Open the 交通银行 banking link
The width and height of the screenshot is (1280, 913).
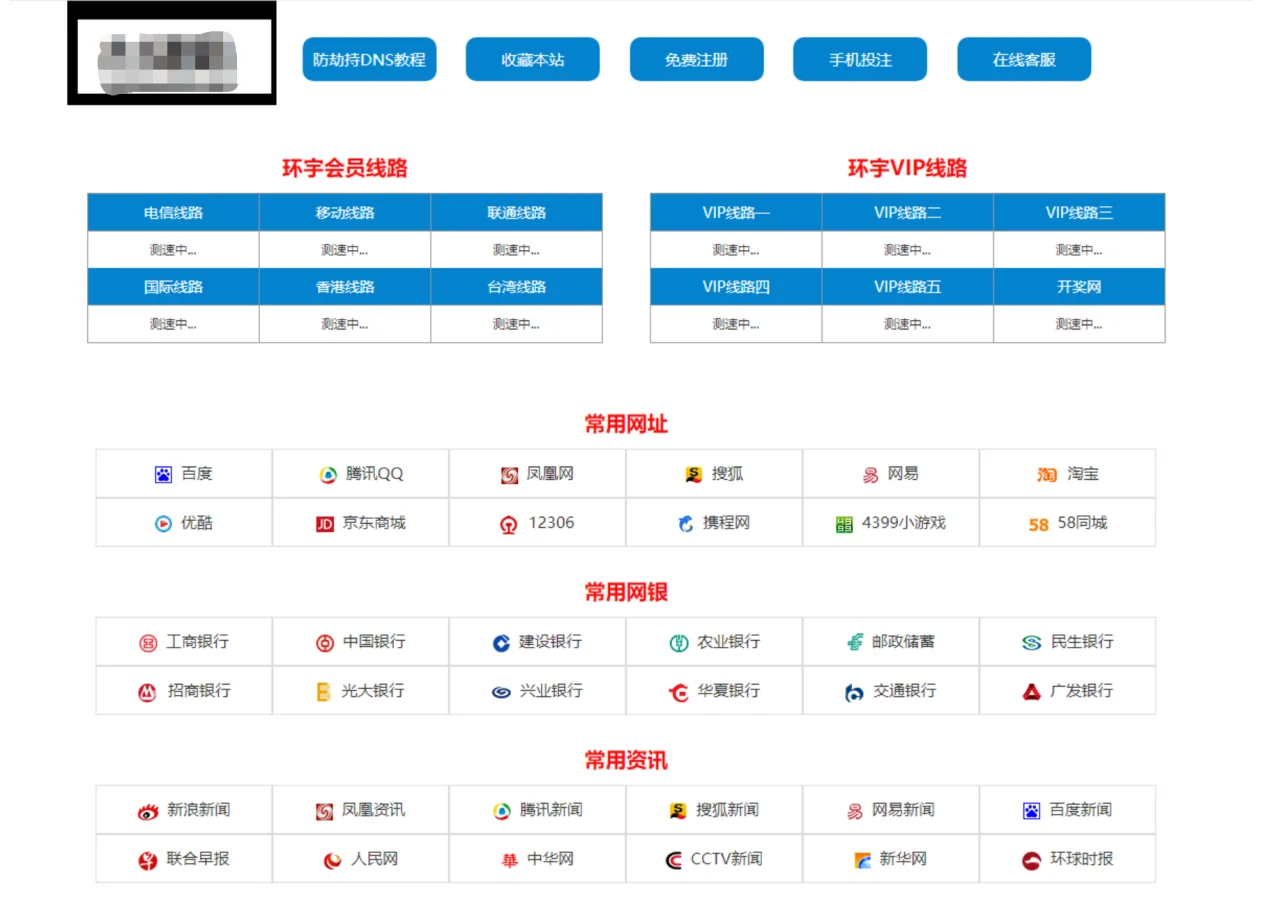pos(904,691)
